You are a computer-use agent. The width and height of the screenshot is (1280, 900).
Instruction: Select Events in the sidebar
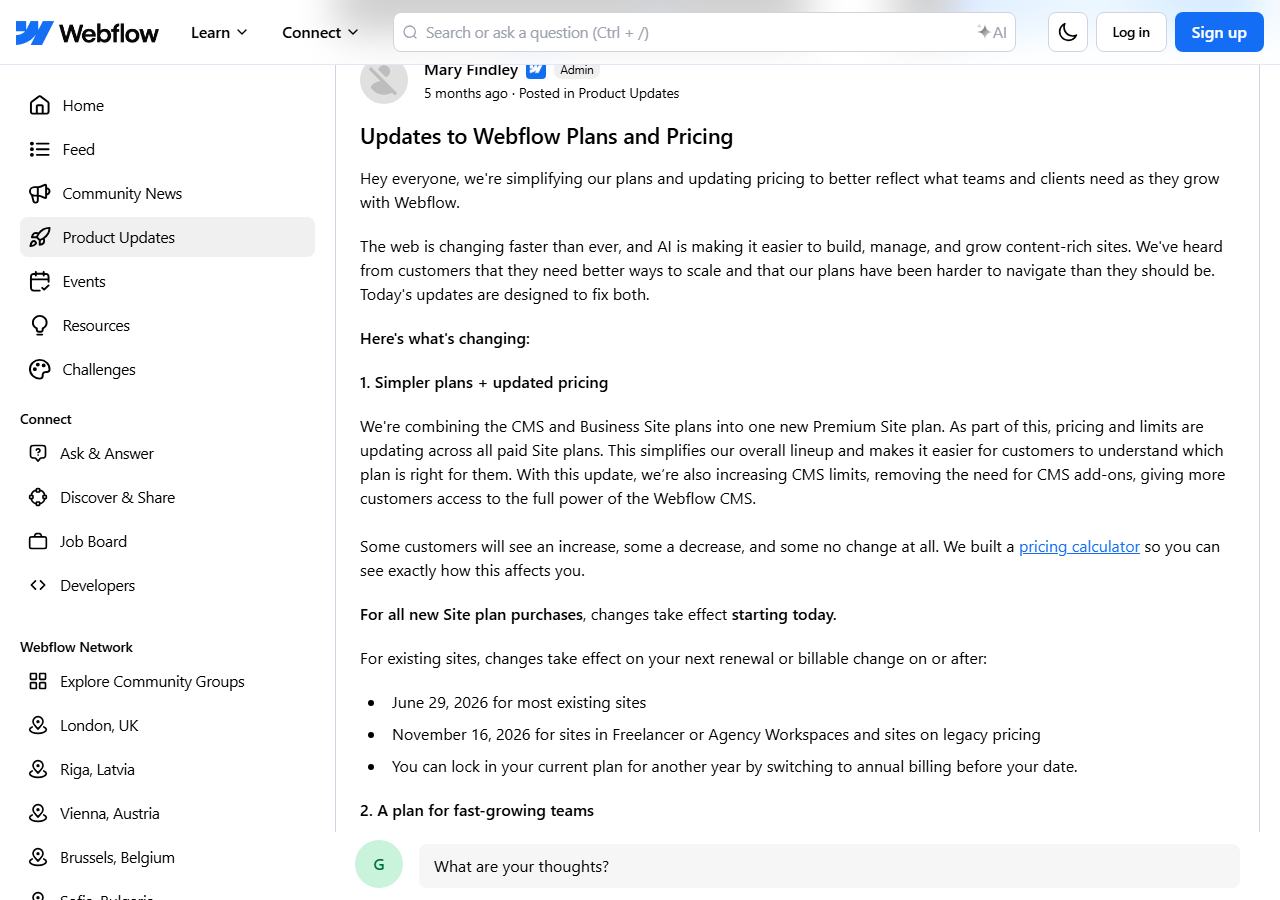pyautogui.click(x=167, y=281)
